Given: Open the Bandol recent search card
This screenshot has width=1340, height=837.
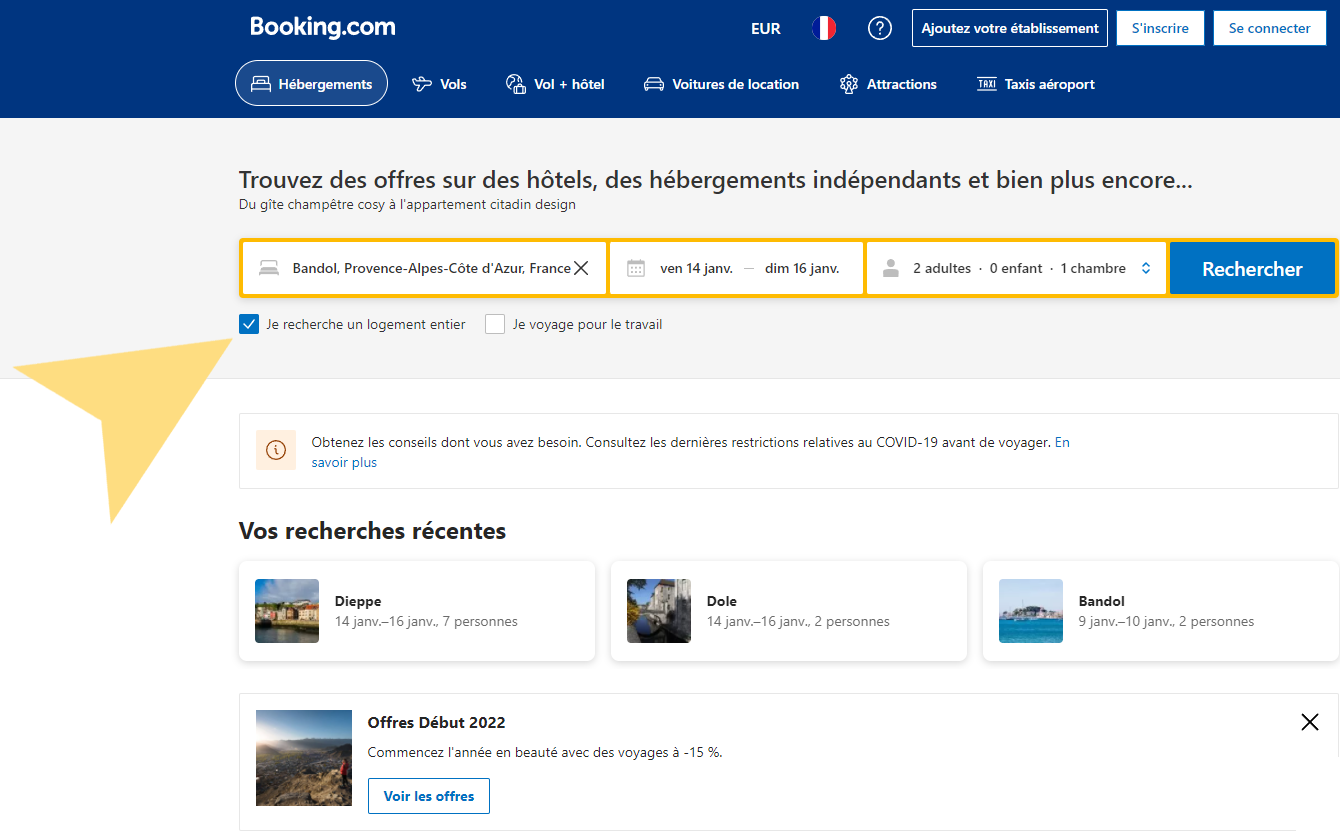Looking at the screenshot, I should (x=1161, y=611).
